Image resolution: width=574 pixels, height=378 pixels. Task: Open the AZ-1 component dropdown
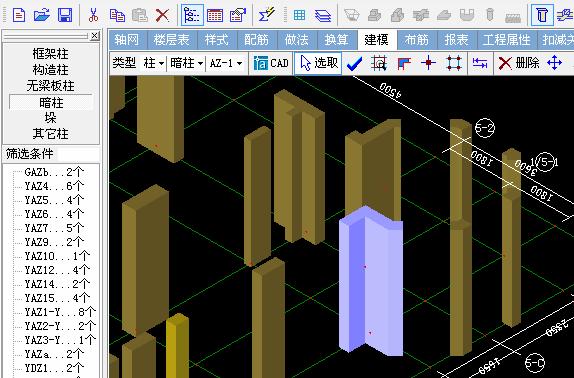(226, 63)
